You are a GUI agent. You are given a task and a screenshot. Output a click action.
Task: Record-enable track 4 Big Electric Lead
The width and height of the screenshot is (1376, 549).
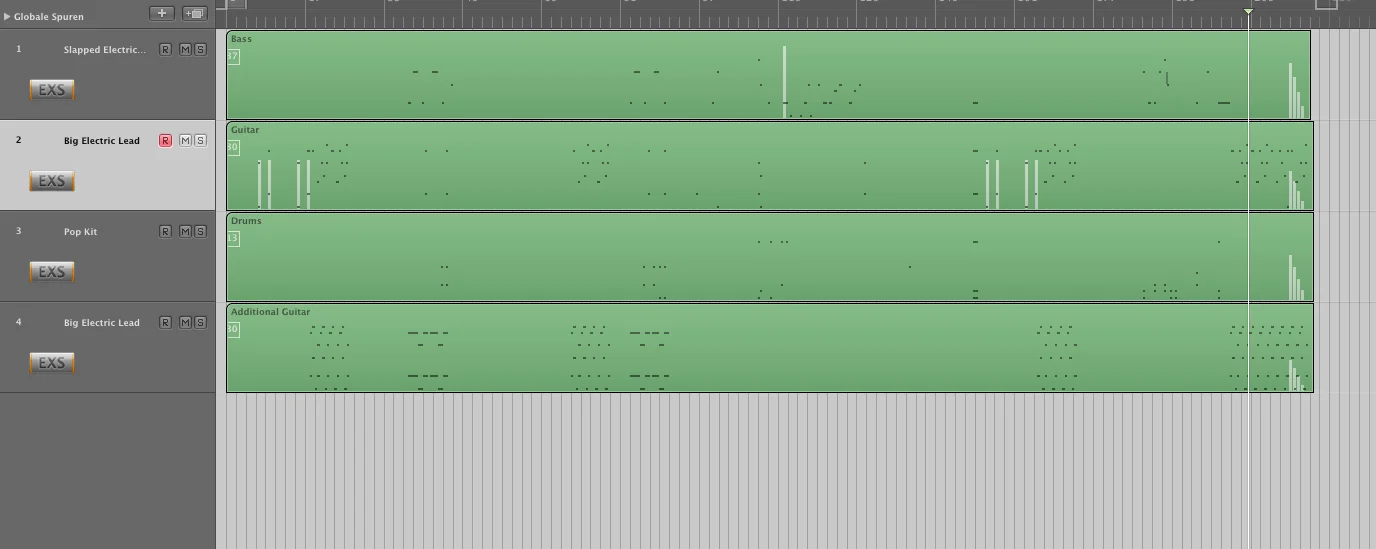[166, 323]
